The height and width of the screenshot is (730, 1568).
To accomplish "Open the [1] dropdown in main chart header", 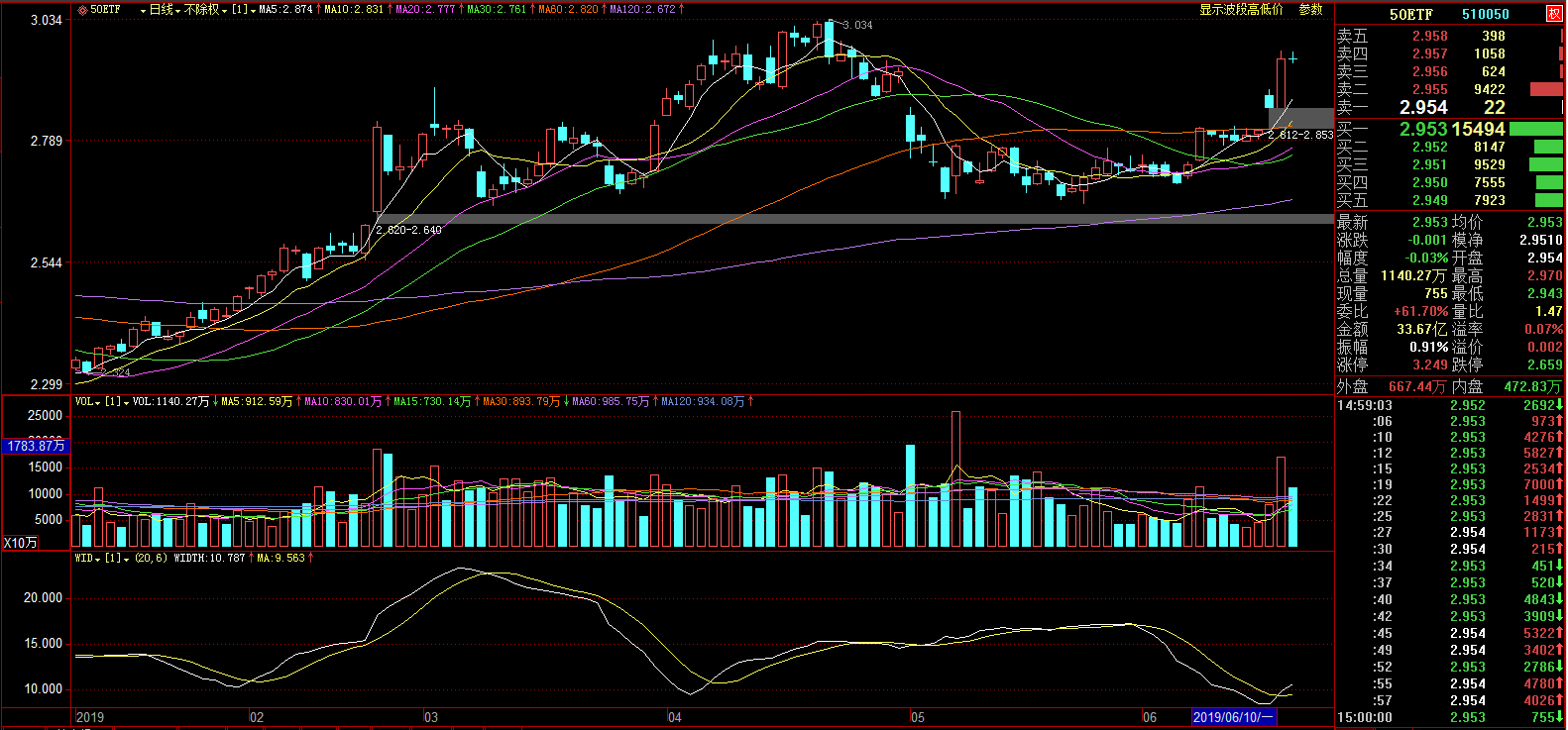I will (x=244, y=10).
